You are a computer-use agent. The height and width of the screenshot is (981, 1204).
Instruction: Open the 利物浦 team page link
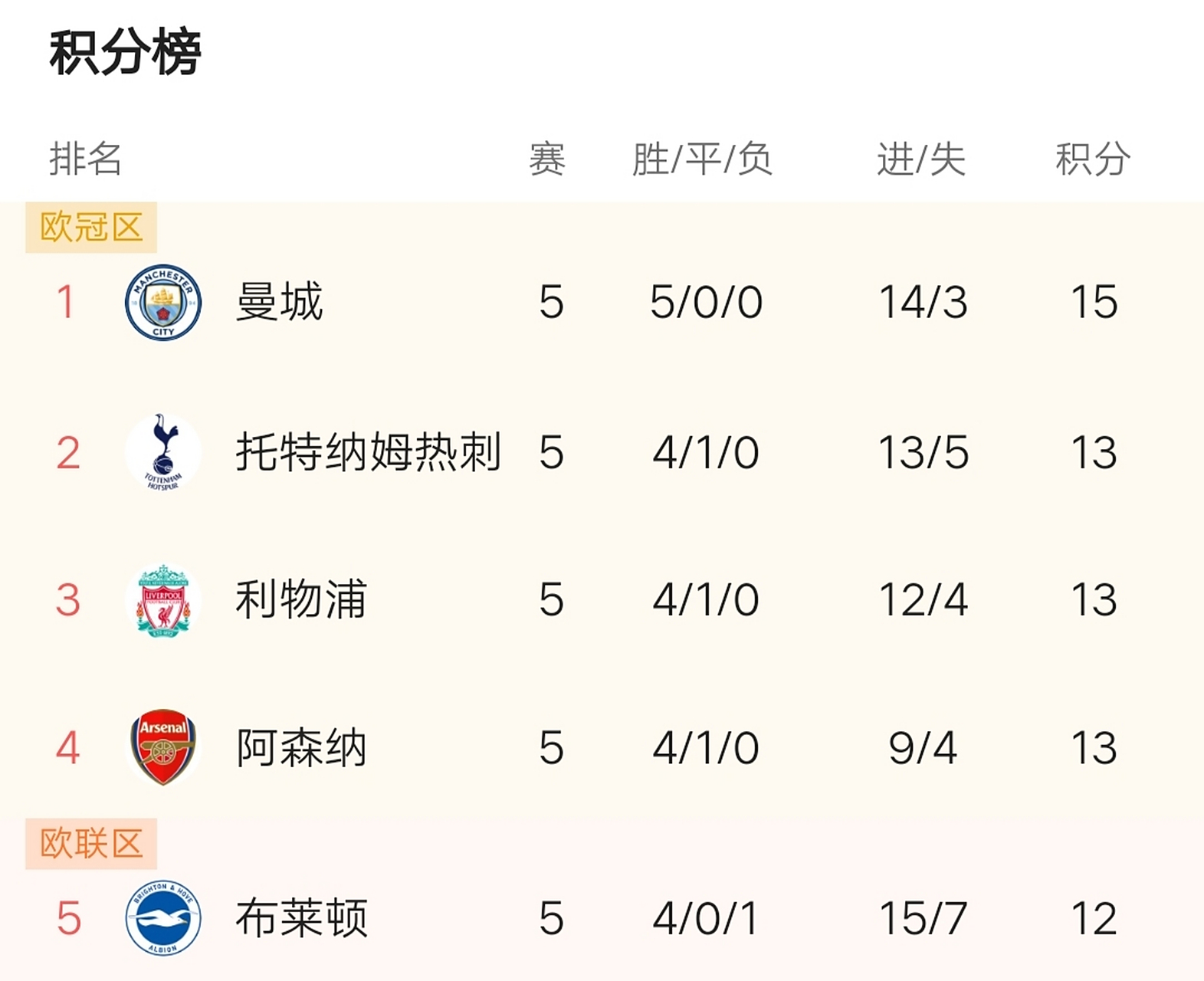[300, 601]
